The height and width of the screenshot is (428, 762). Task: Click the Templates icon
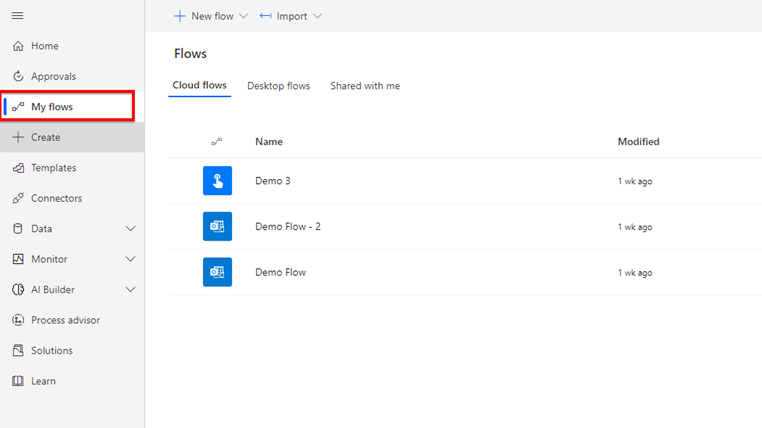(18, 168)
